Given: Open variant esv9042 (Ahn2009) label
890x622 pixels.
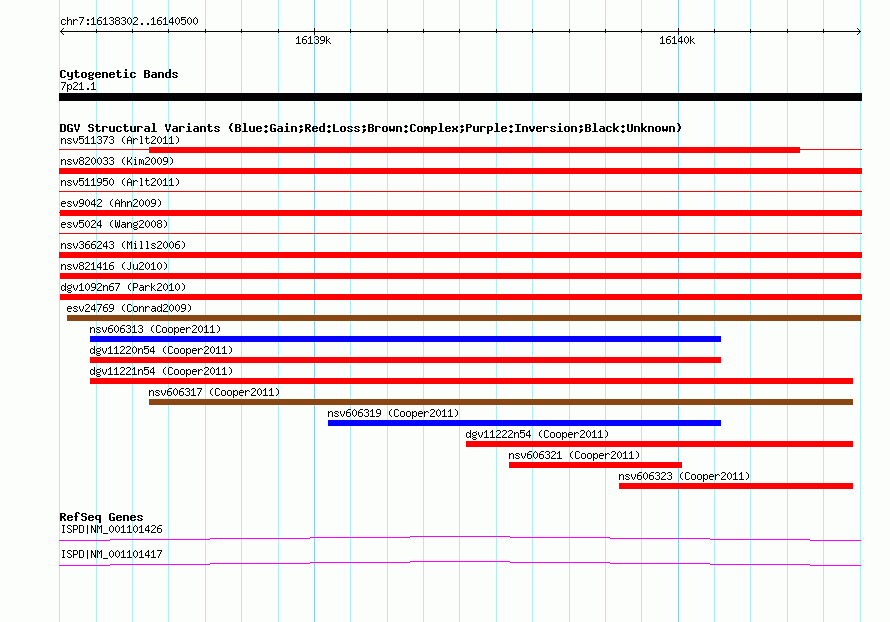Looking at the screenshot, I should 111,203.
